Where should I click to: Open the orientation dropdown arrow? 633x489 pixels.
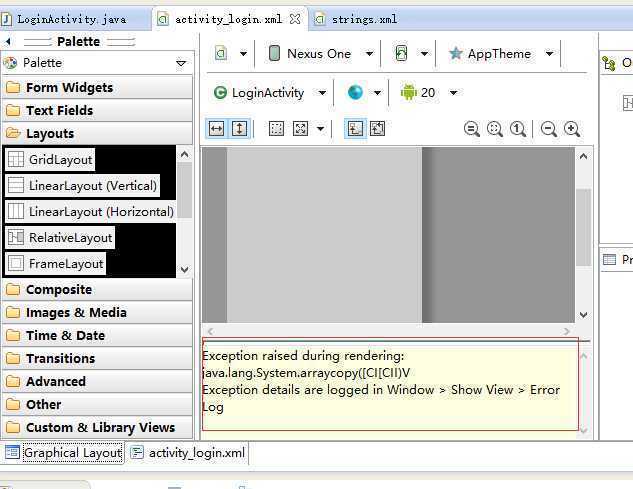pos(424,54)
